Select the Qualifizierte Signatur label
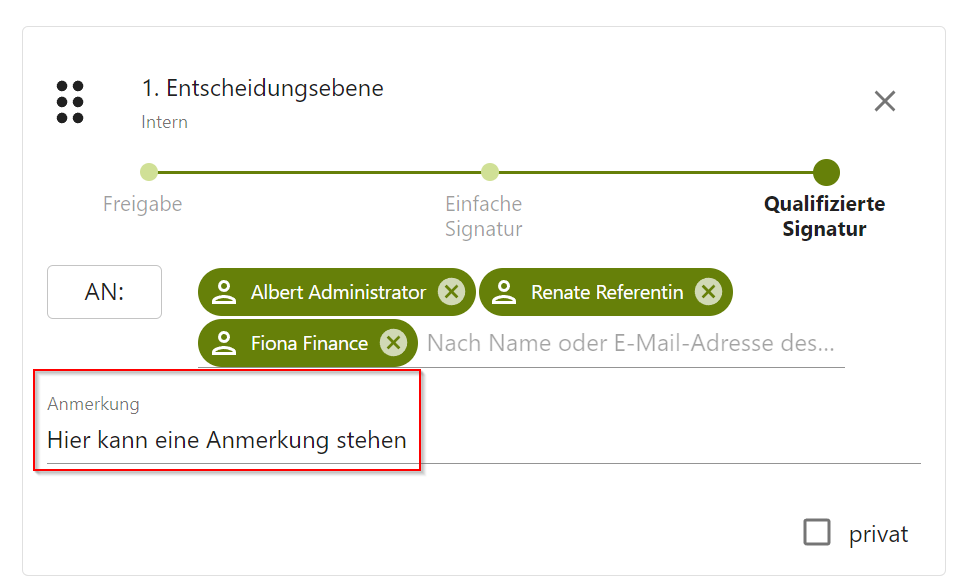This screenshot has height=583, width=967. [824, 215]
